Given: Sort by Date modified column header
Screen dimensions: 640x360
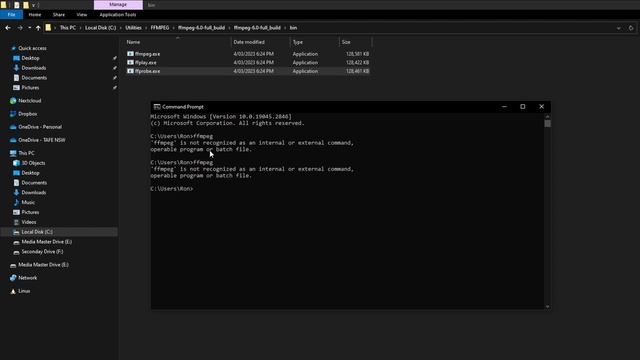Looking at the screenshot, I should coord(249,42).
